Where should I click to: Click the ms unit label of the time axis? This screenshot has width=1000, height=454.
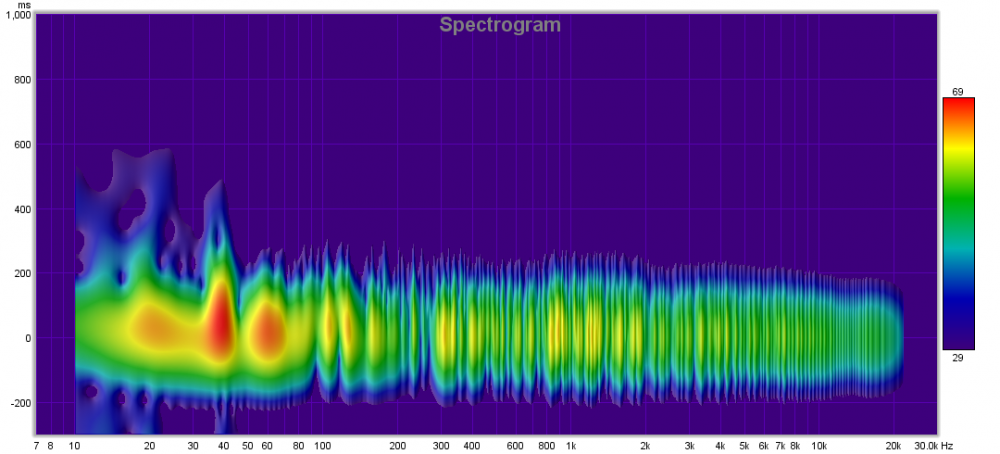(x=25, y=5)
